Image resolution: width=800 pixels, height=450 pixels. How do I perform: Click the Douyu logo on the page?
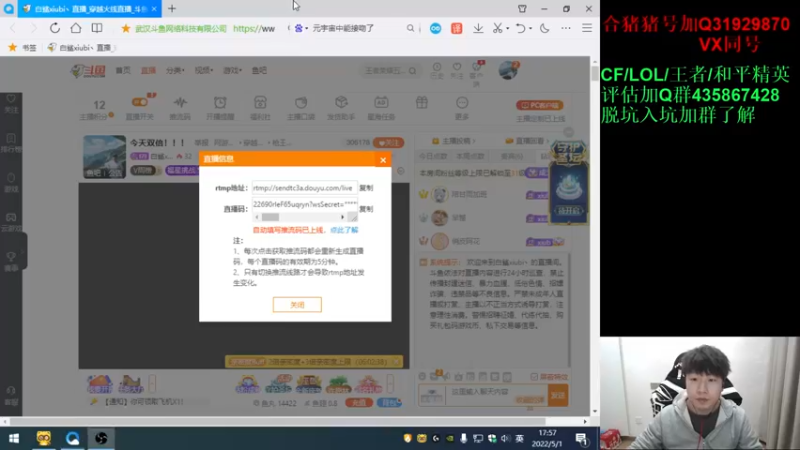88,70
